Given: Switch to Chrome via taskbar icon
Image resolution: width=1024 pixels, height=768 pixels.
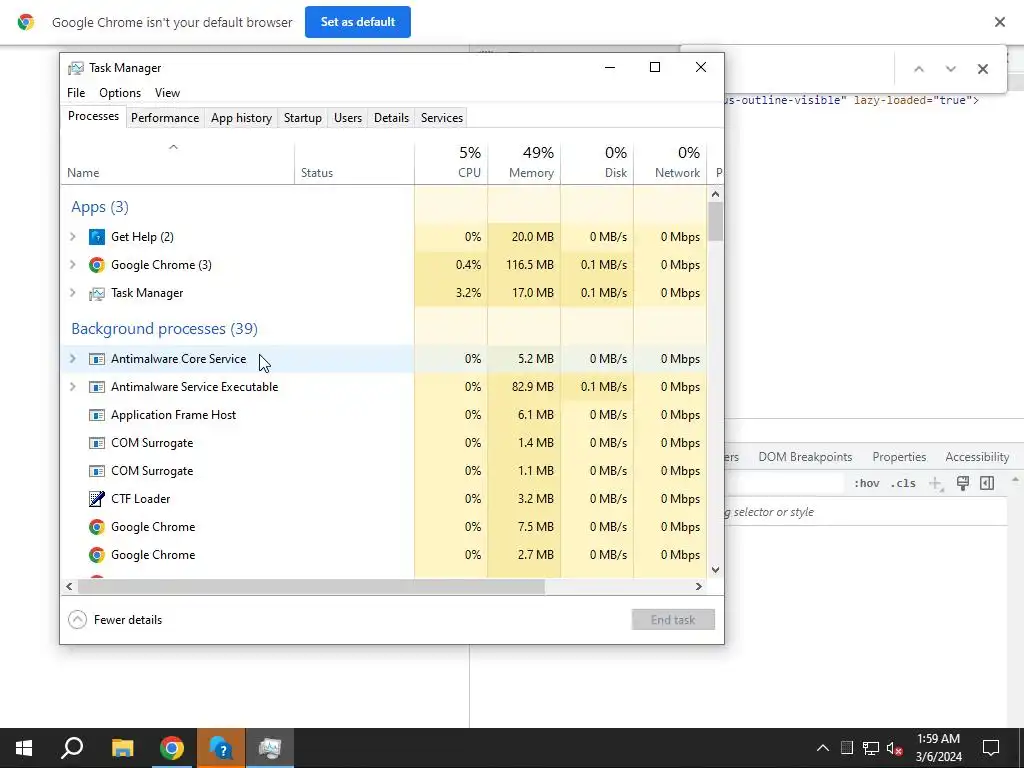Looking at the screenshot, I should 171,748.
